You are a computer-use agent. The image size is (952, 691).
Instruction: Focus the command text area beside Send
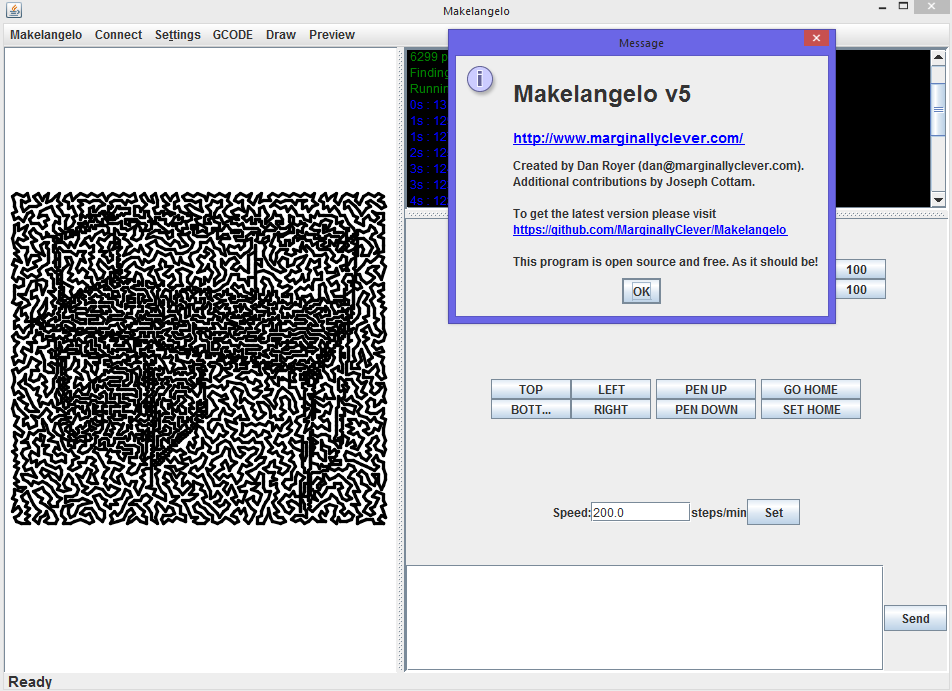click(644, 618)
